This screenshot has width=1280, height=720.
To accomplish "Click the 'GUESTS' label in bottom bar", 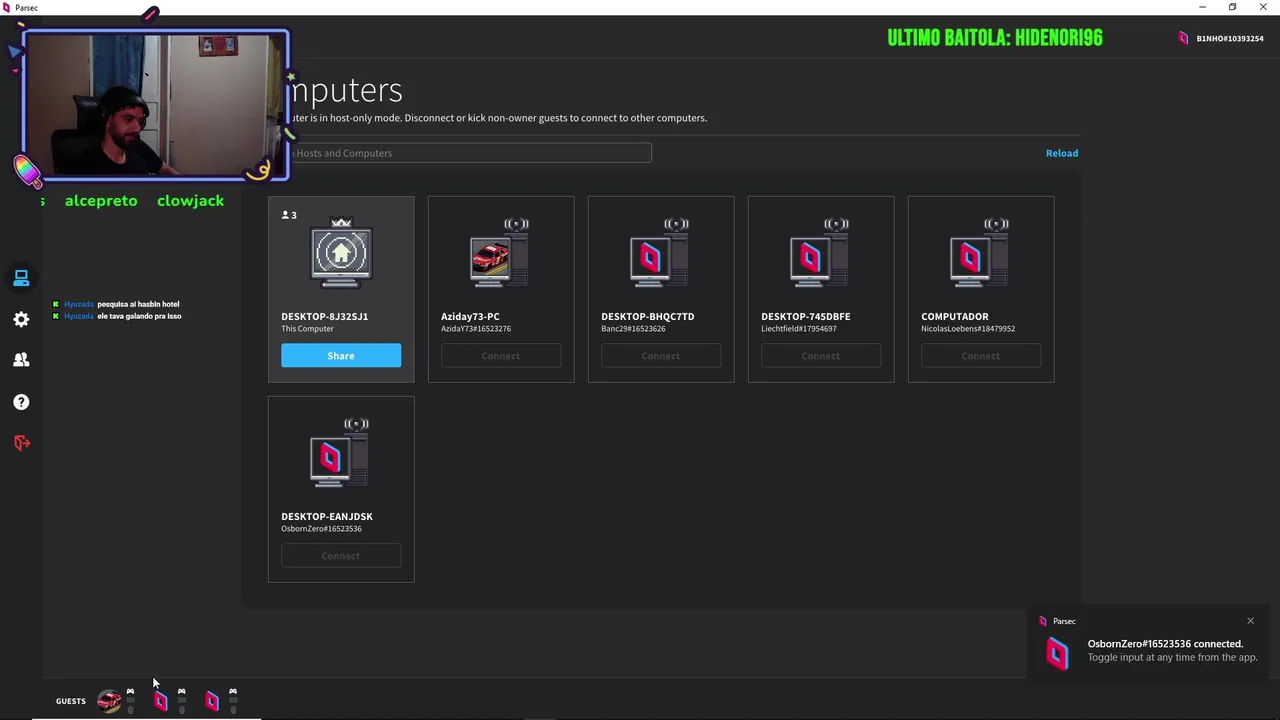I will pyautogui.click(x=71, y=701).
